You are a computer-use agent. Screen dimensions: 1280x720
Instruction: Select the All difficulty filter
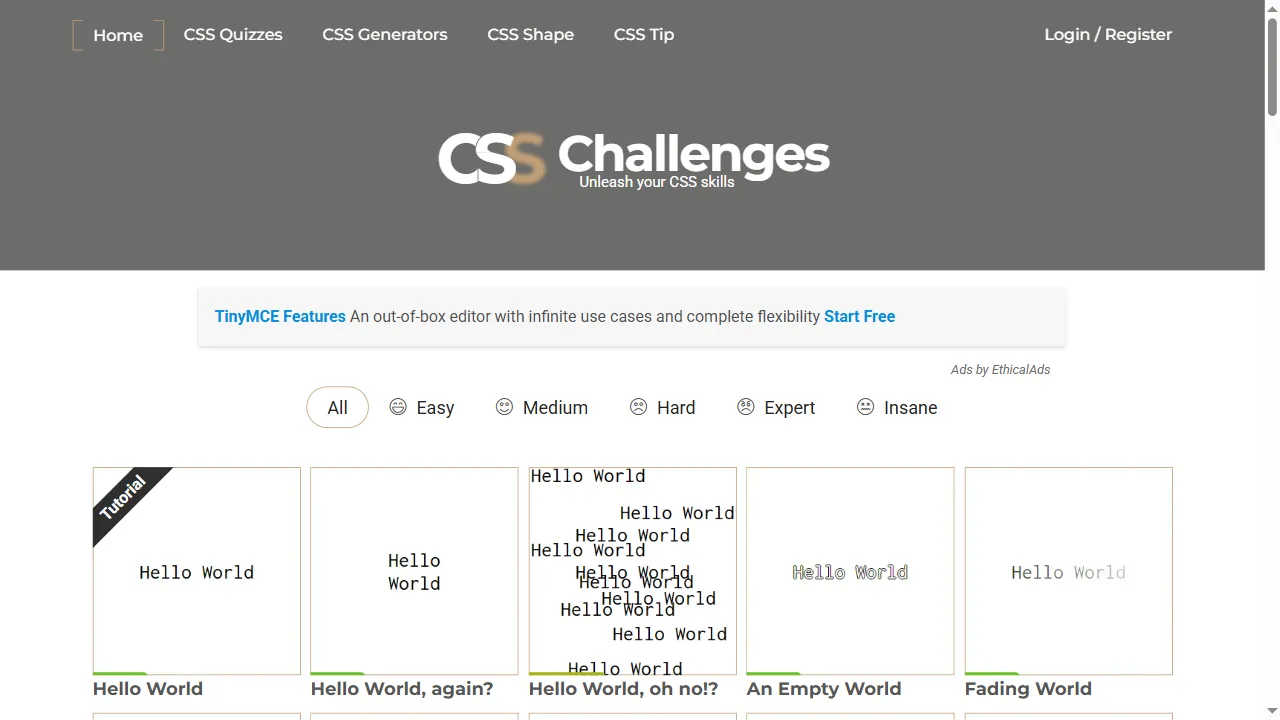tap(337, 407)
